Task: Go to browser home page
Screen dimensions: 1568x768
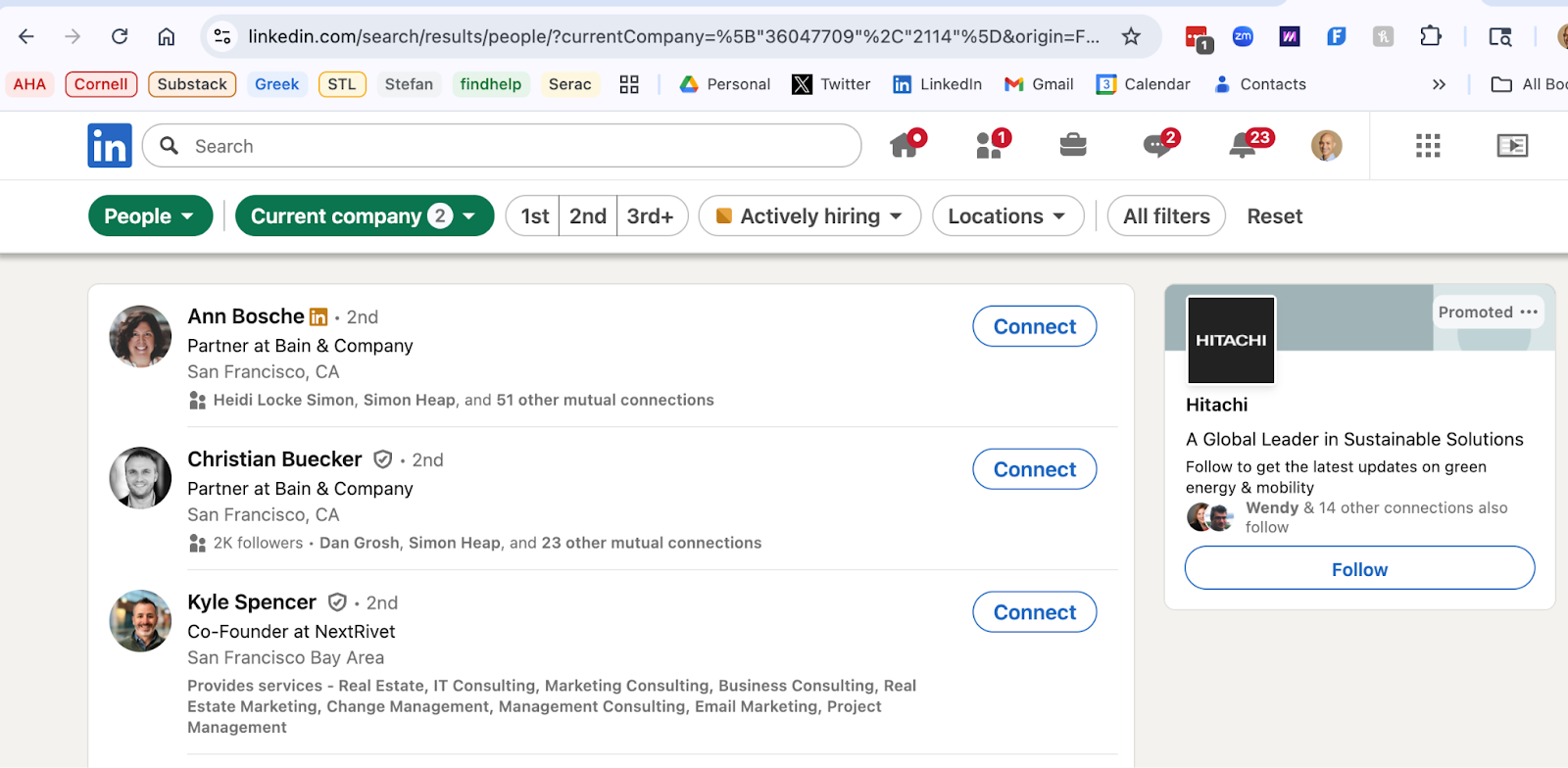Action: (167, 36)
